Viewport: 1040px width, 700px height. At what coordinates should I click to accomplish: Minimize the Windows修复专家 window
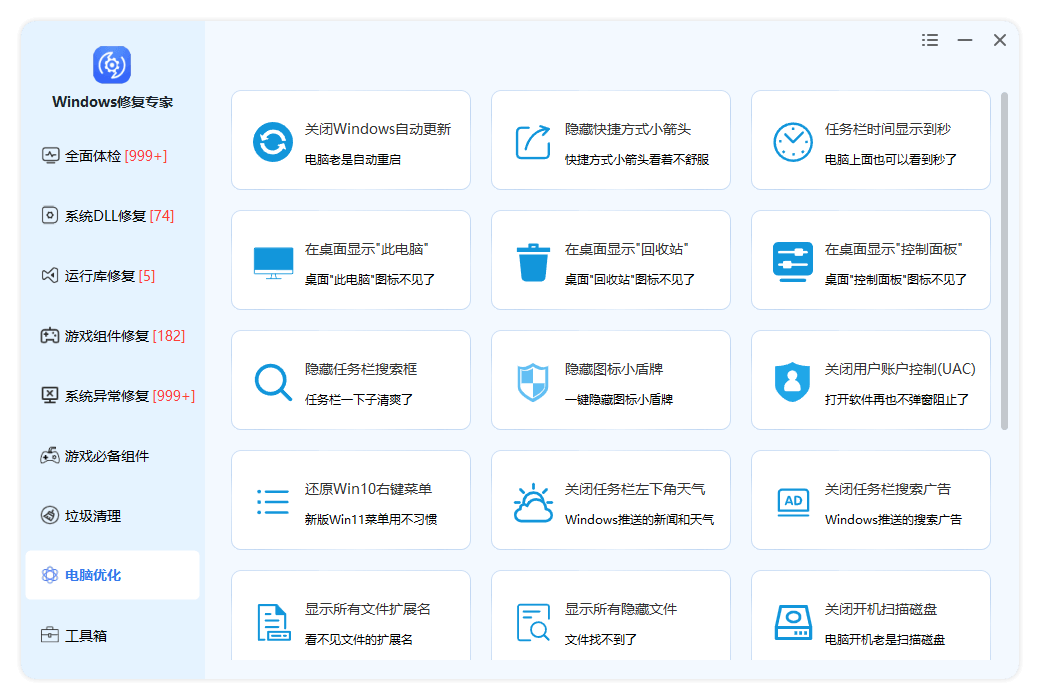(x=965, y=40)
